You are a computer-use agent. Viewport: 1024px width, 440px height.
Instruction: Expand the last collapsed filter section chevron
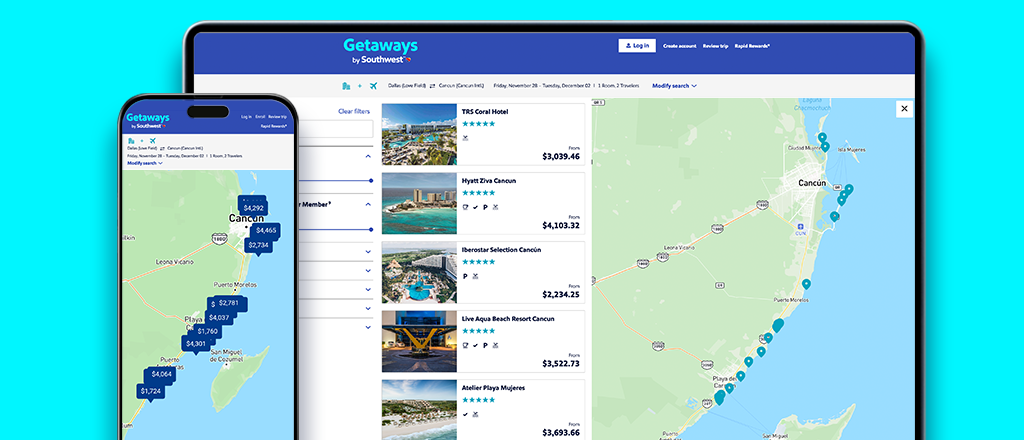click(368, 327)
